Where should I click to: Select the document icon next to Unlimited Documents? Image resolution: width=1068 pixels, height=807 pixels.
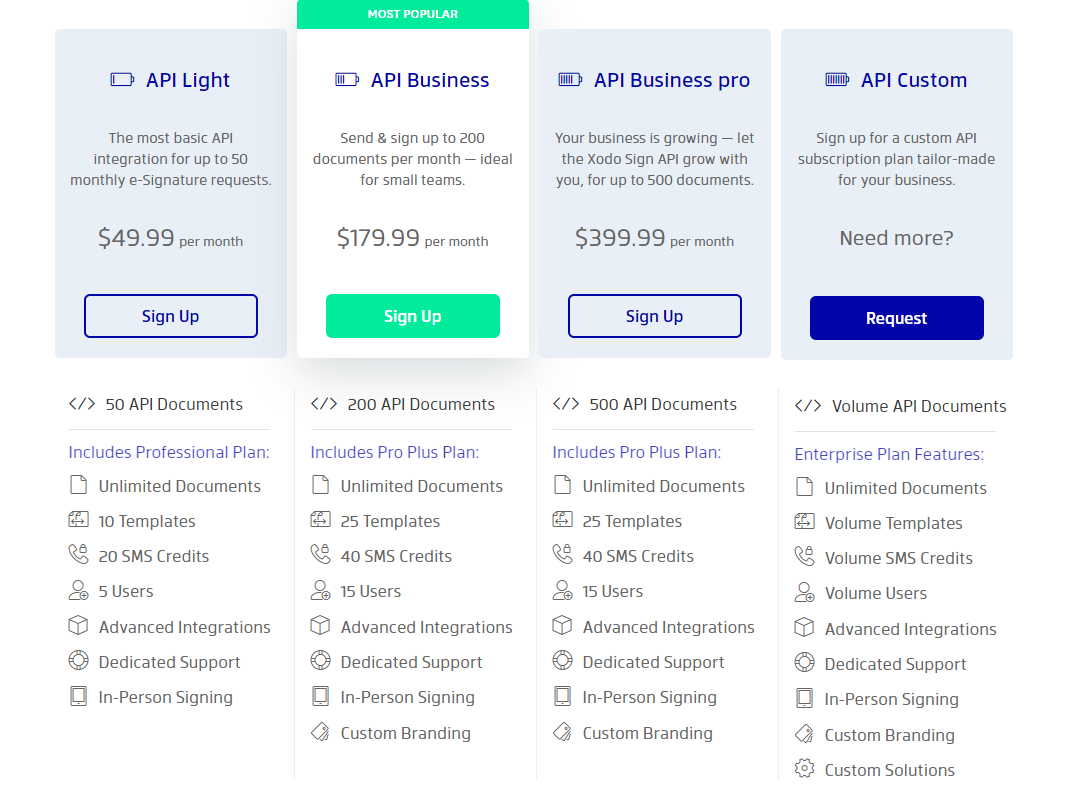(80, 485)
